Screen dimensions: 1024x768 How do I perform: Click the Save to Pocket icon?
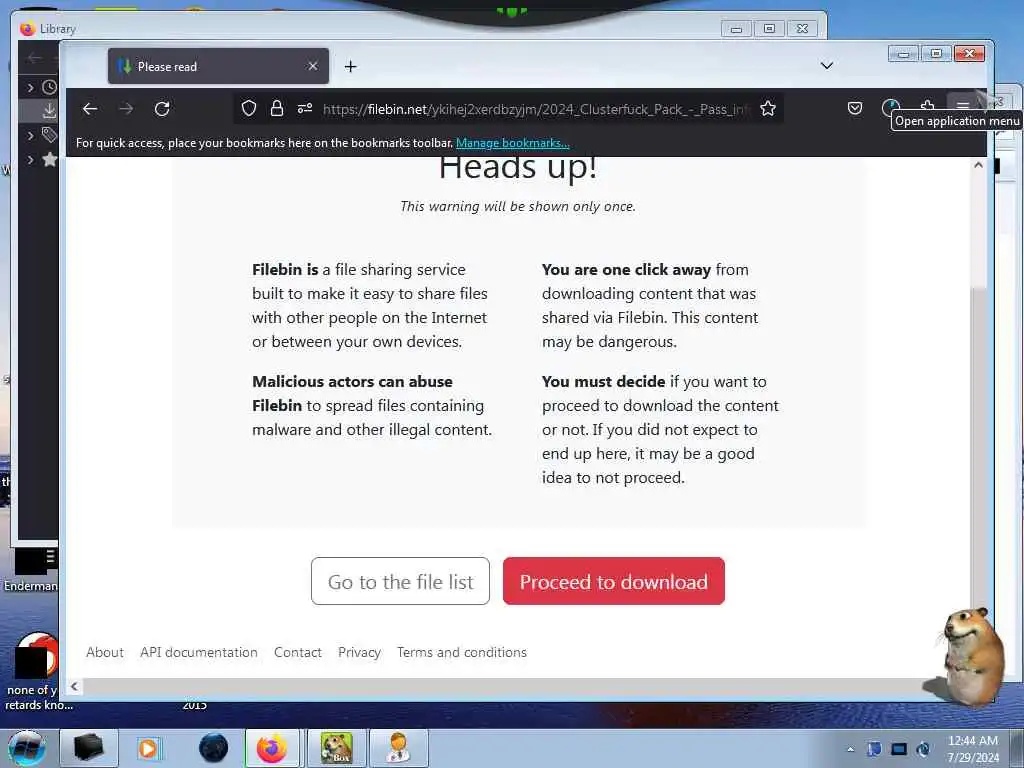click(x=855, y=108)
